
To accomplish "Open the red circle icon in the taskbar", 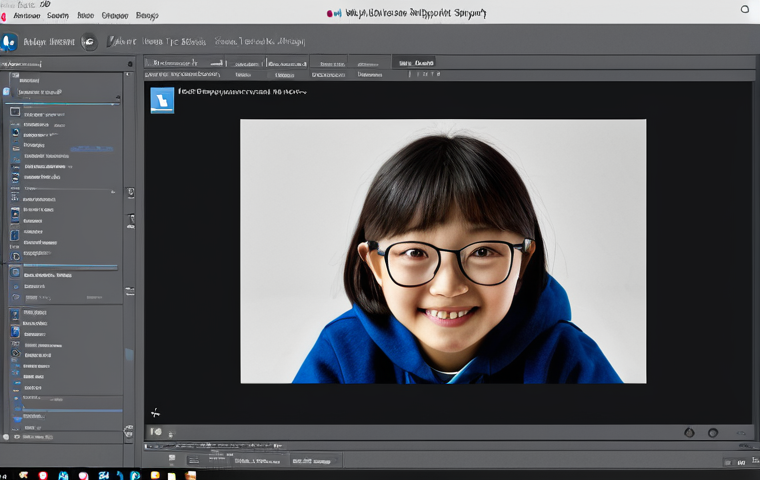I will (x=43, y=475).
